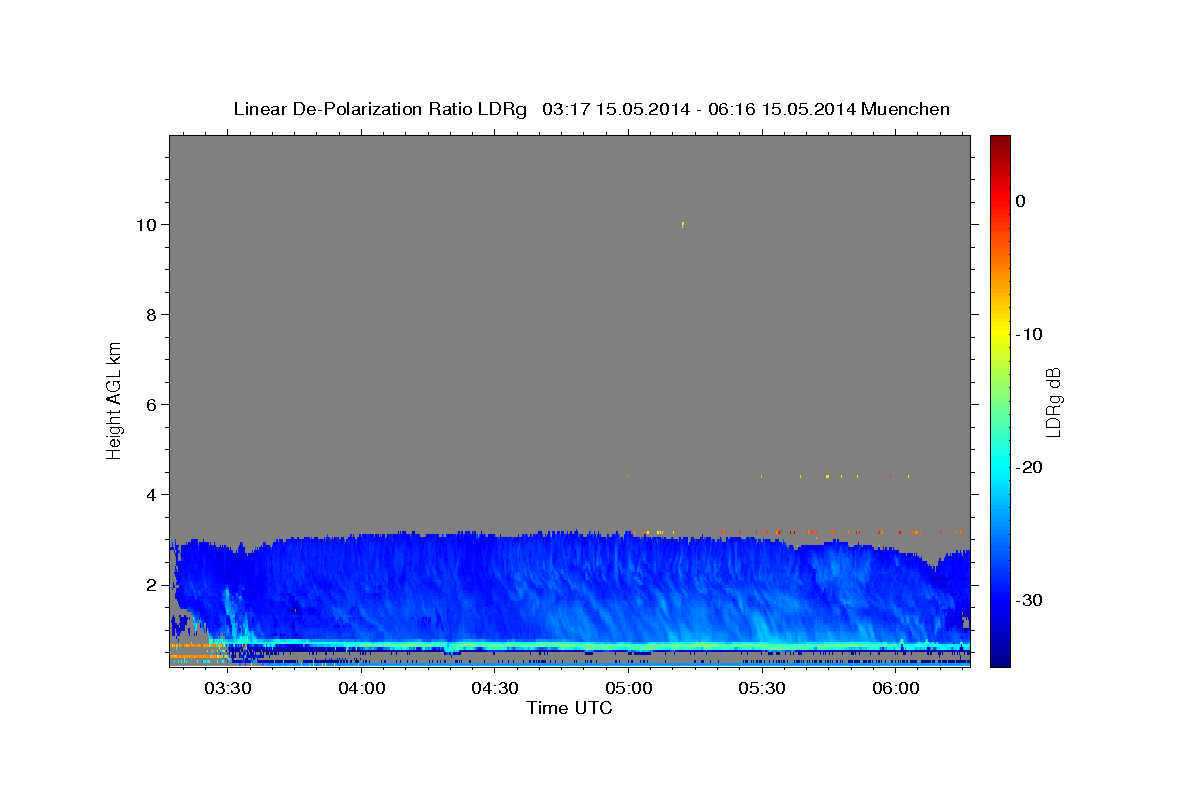
Task: Click the 8 km height tick label
Action: (x=151, y=315)
